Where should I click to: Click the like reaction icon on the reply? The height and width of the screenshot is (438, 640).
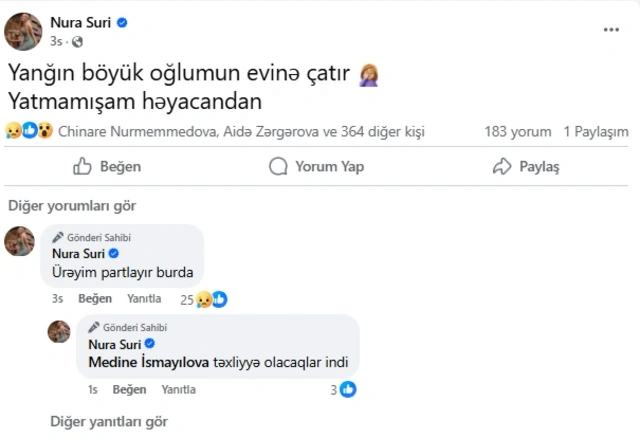348,389
